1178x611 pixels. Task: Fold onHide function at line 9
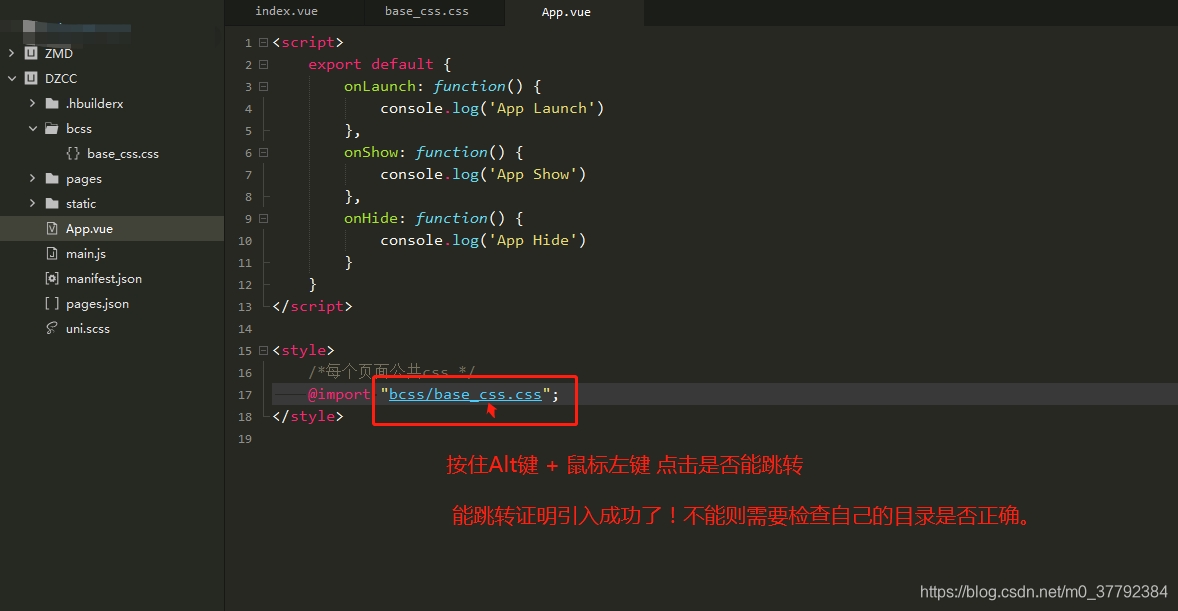coord(264,219)
